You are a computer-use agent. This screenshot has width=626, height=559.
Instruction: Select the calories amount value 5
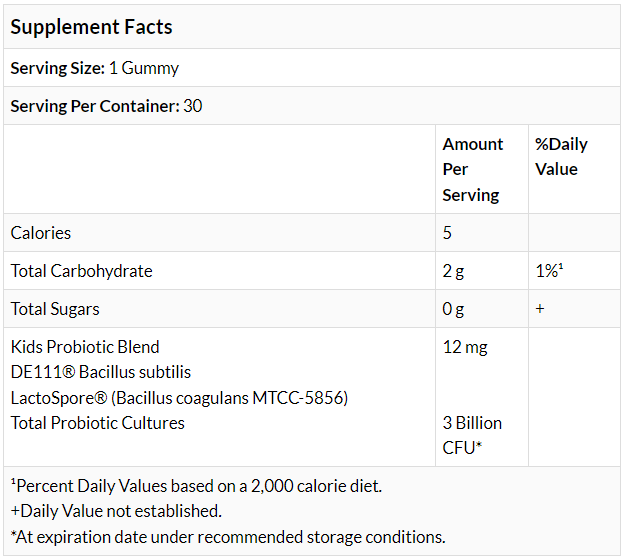[x=448, y=233]
